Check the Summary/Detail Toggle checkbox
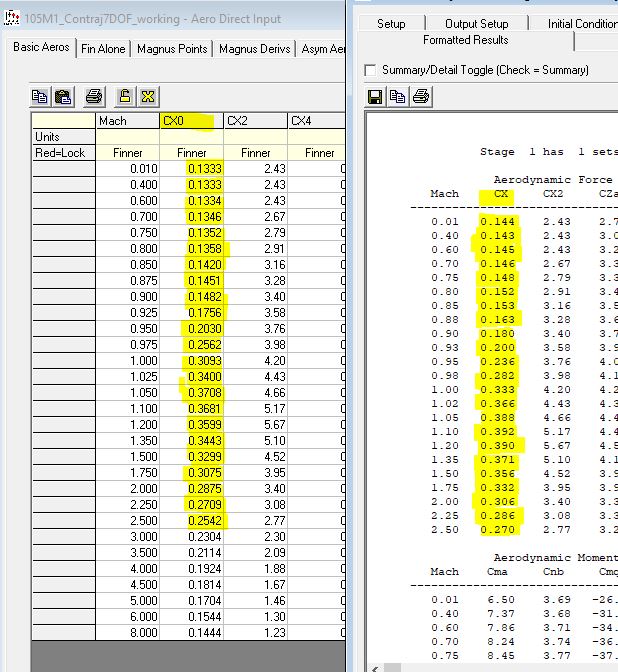The height and width of the screenshot is (672, 618). click(371, 71)
